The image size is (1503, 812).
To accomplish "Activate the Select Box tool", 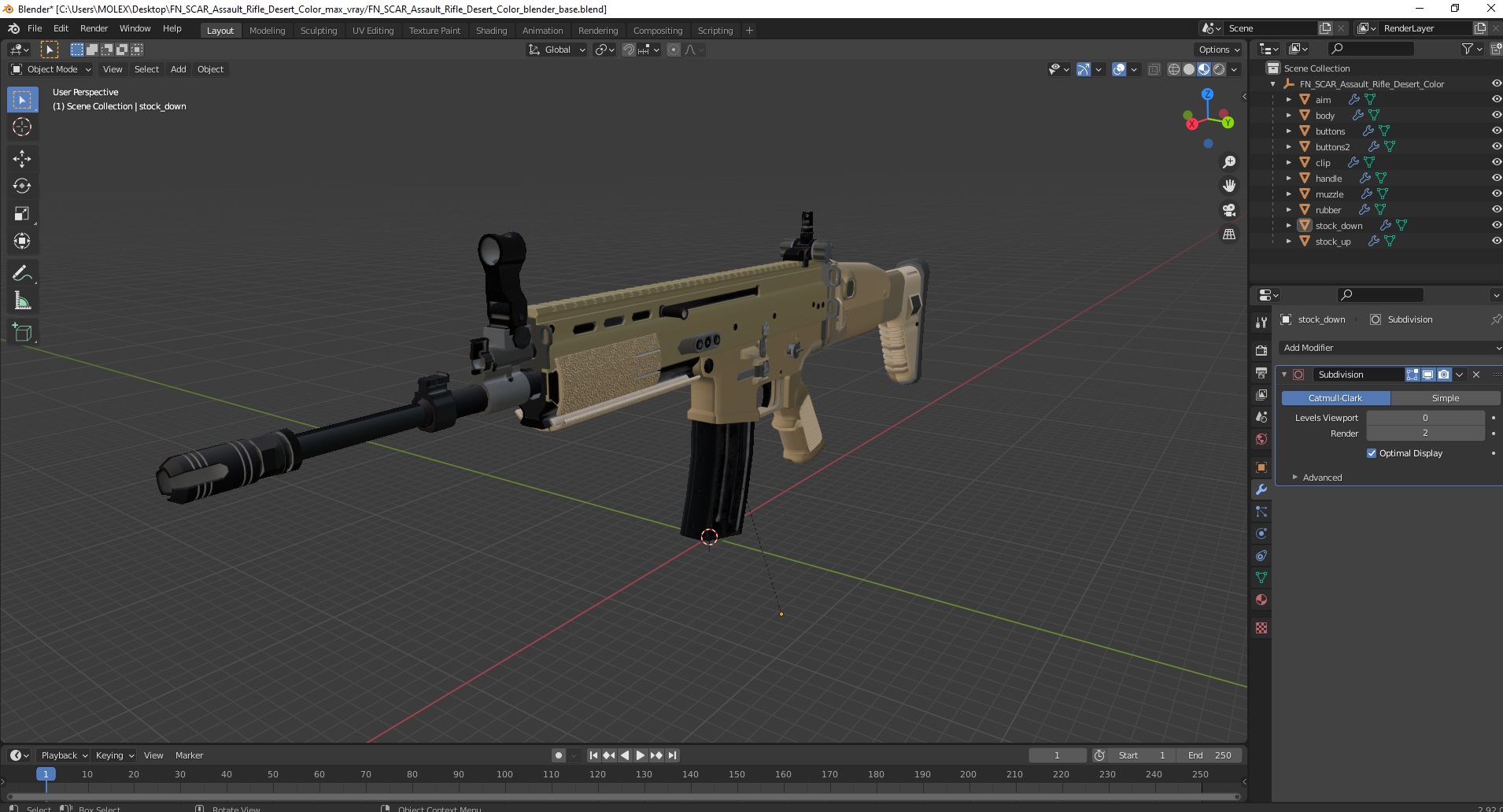I will (22, 99).
